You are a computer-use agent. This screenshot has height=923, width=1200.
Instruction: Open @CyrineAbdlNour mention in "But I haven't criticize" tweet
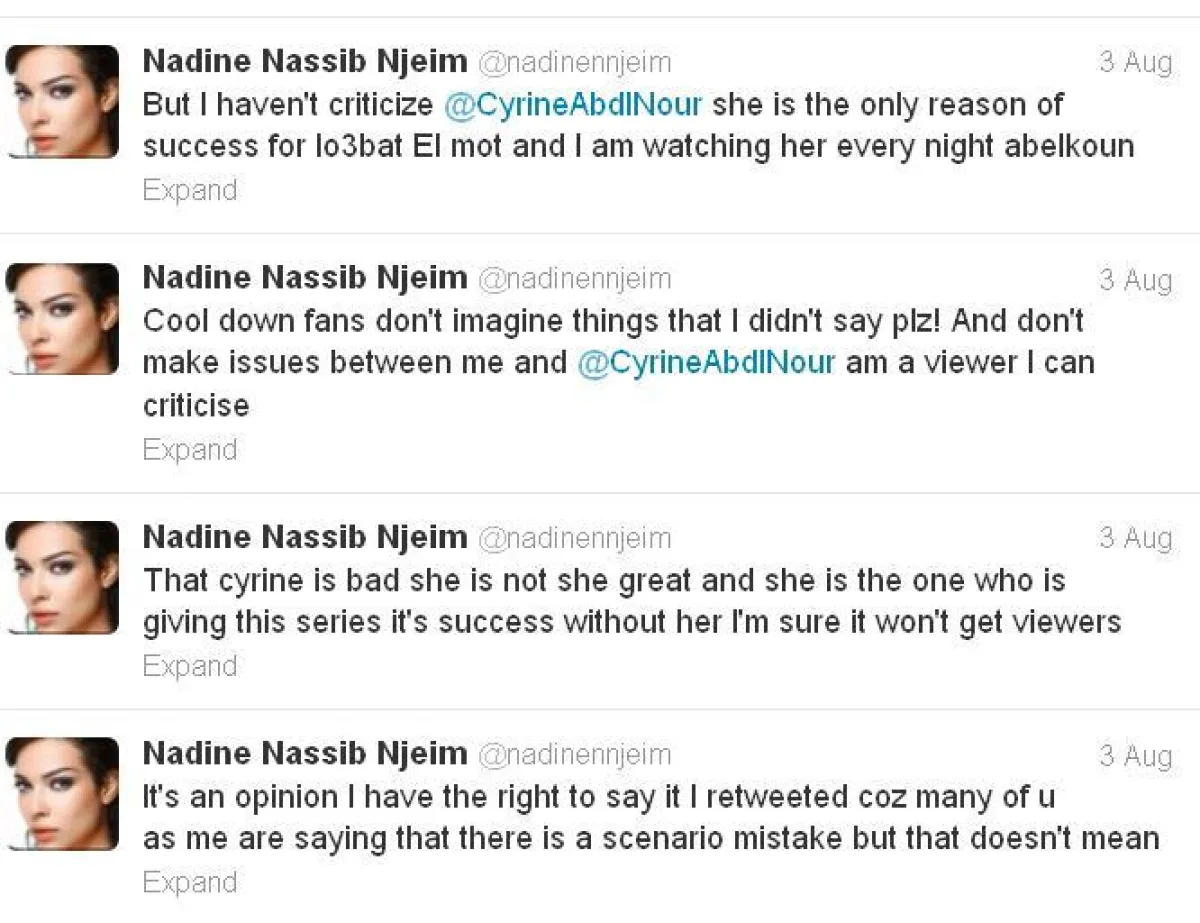tap(572, 105)
